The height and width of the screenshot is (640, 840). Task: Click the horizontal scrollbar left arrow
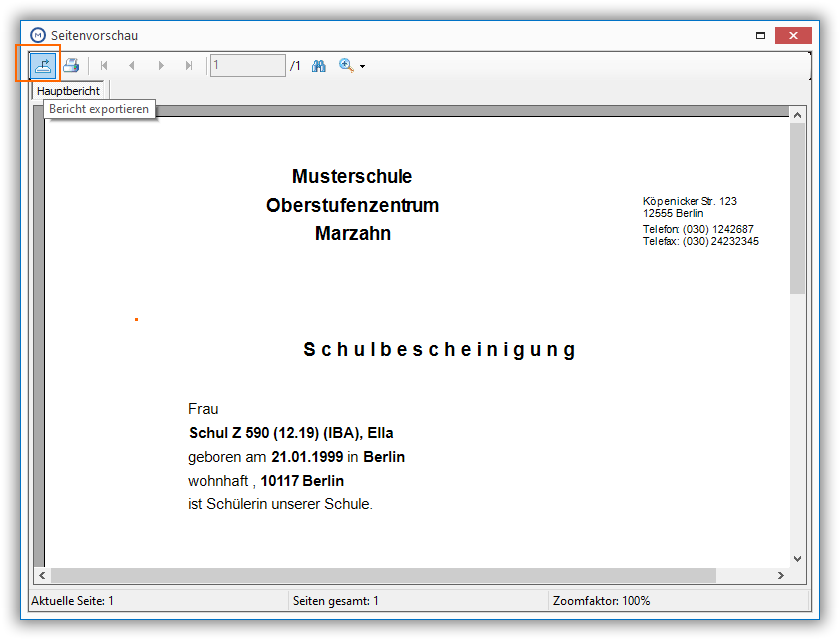point(42,576)
